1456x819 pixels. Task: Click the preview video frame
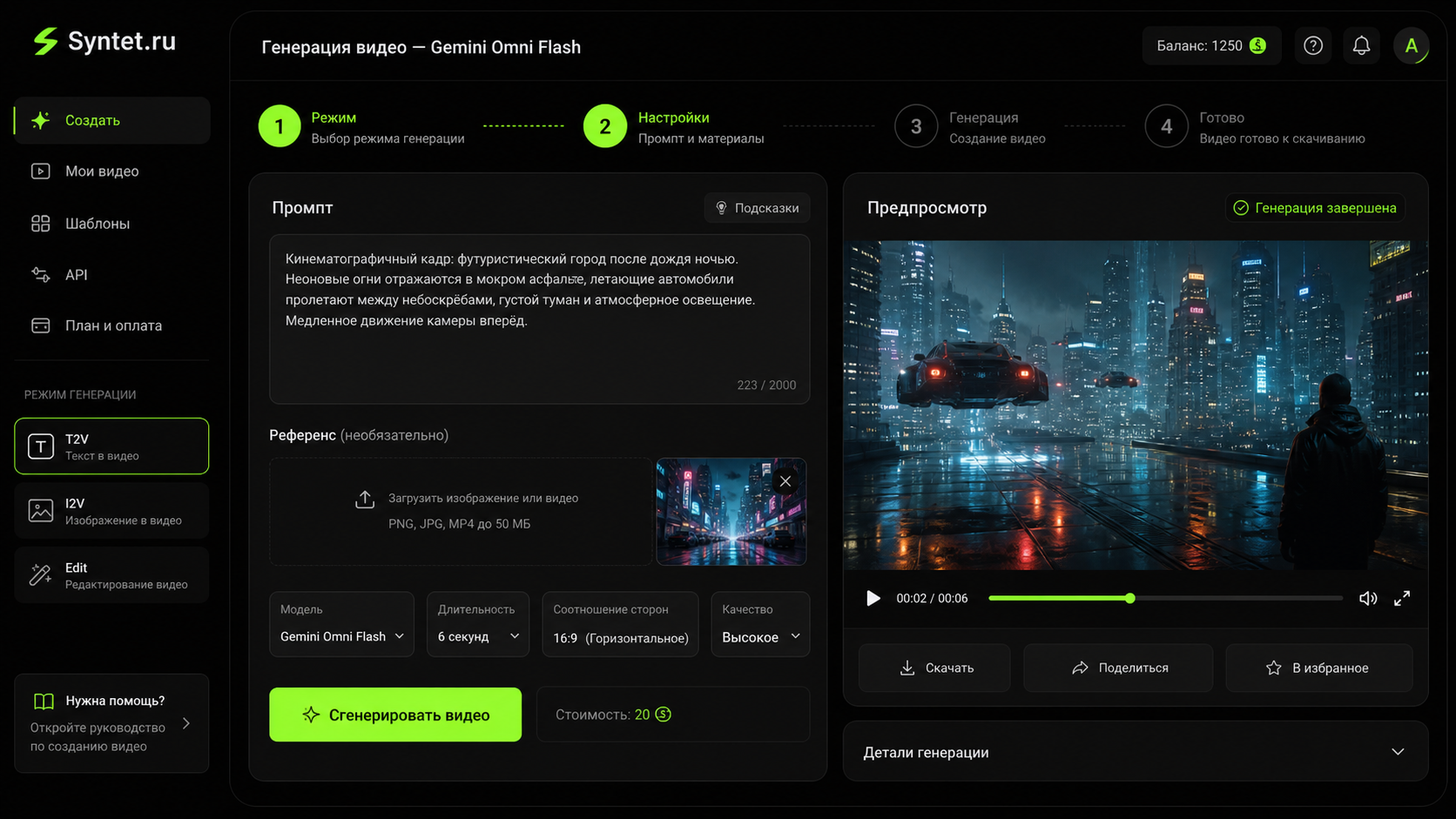tap(1136, 406)
